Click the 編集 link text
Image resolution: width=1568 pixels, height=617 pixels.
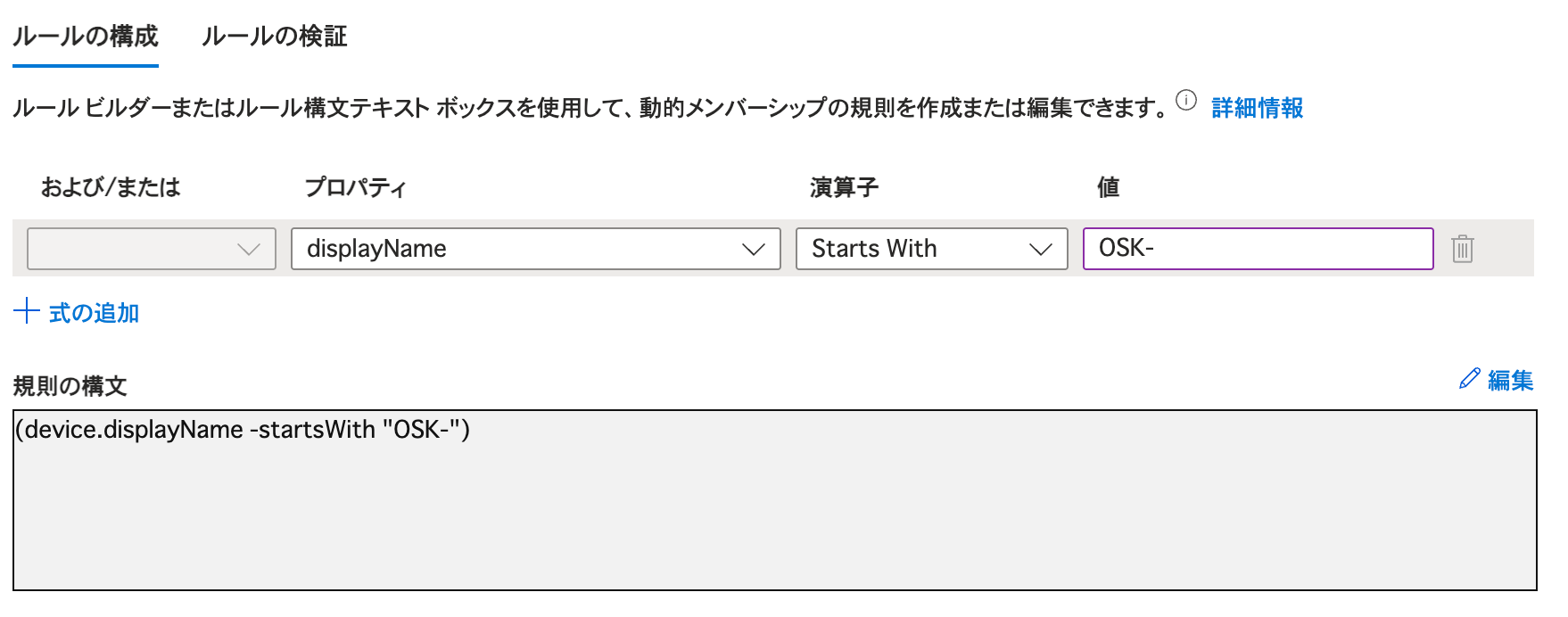(x=1510, y=381)
